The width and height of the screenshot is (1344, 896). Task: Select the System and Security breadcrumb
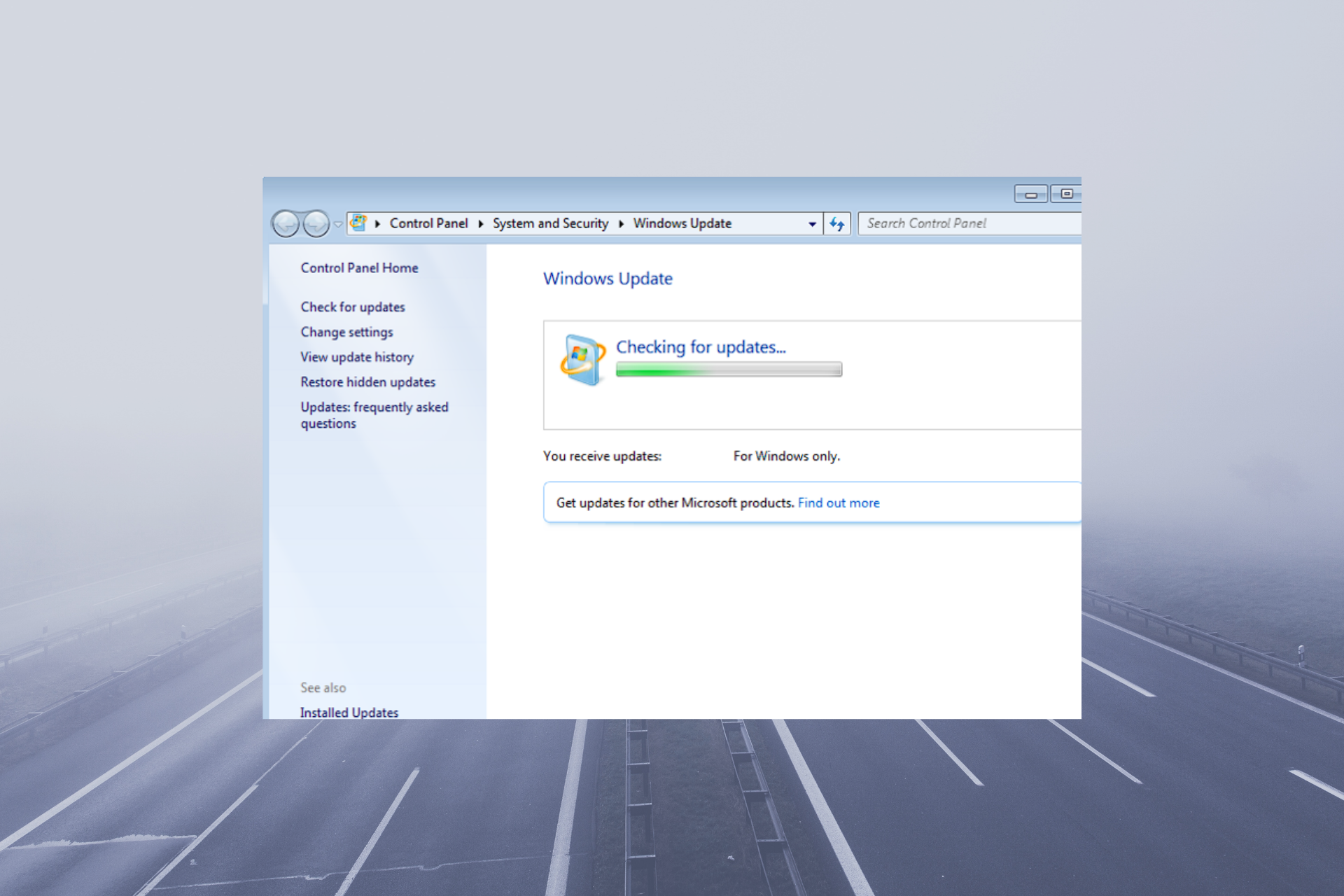click(x=550, y=223)
